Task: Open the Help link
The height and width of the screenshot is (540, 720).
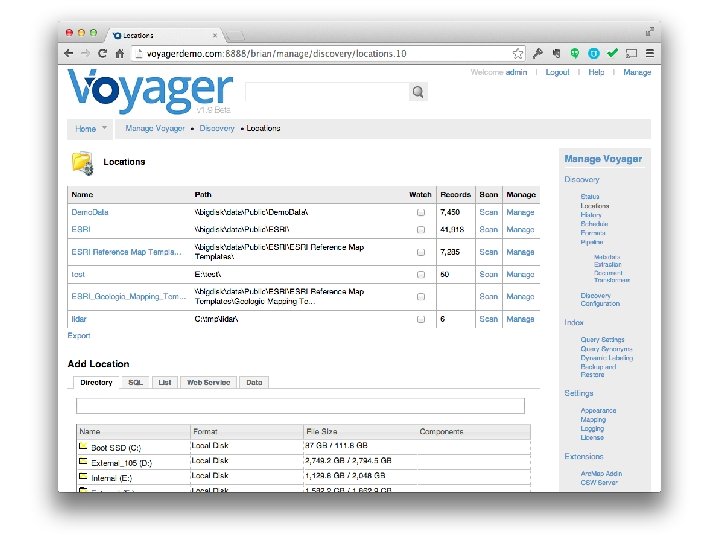Action: (x=596, y=72)
